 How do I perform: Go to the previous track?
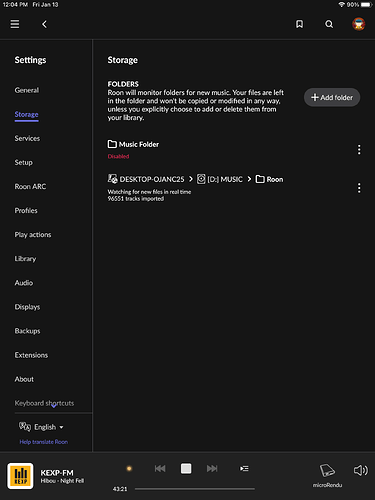coord(160,469)
